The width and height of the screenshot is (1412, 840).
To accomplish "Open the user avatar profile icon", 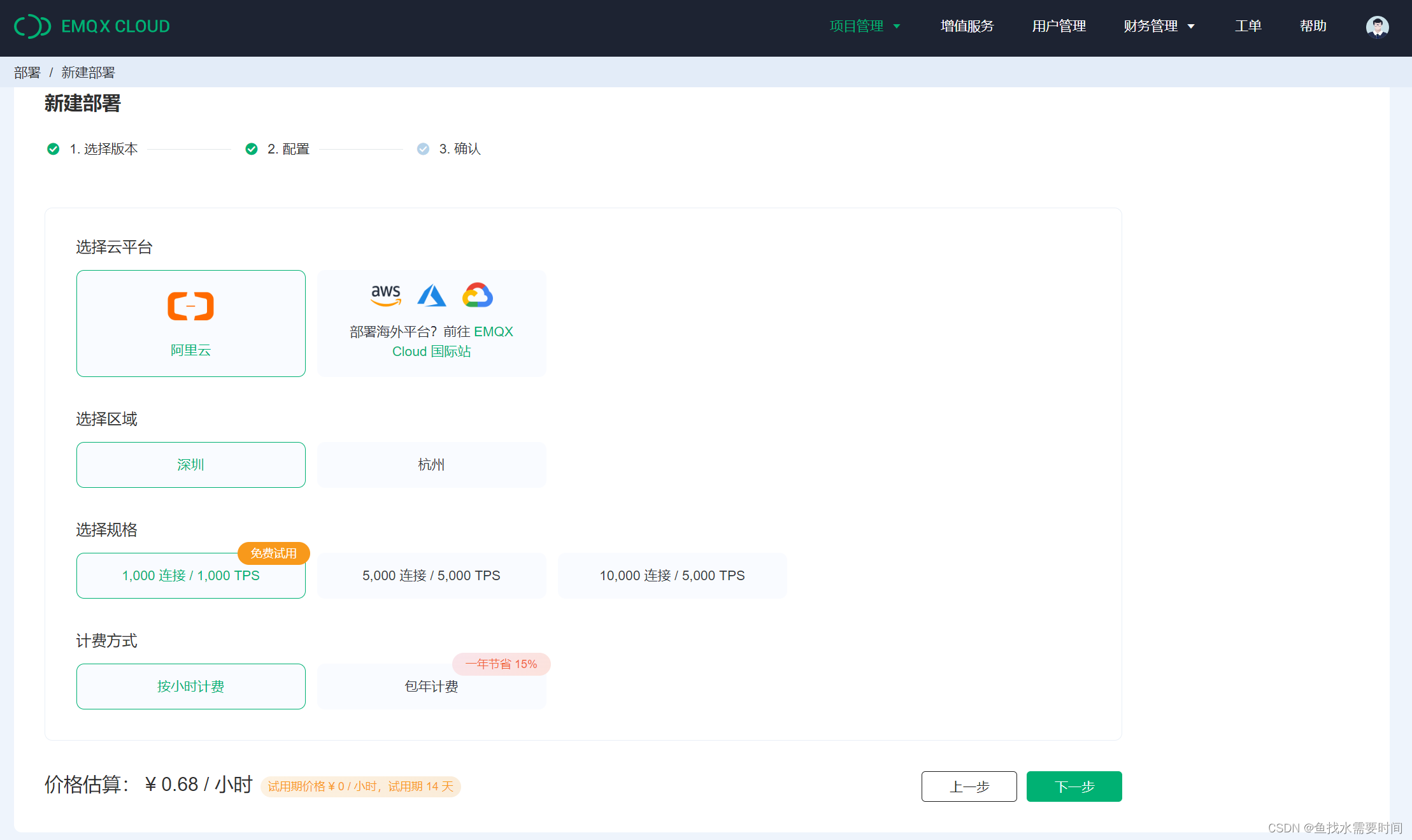I will (x=1377, y=27).
